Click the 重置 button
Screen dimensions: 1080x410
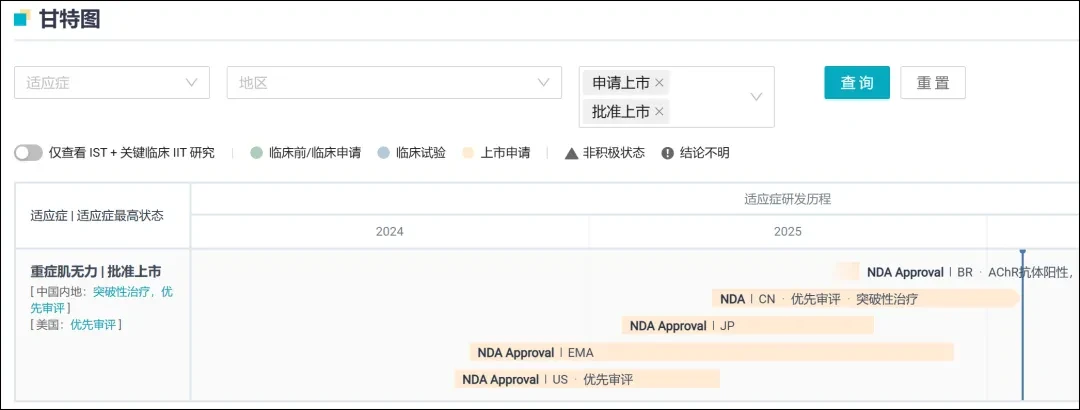click(x=933, y=83)
